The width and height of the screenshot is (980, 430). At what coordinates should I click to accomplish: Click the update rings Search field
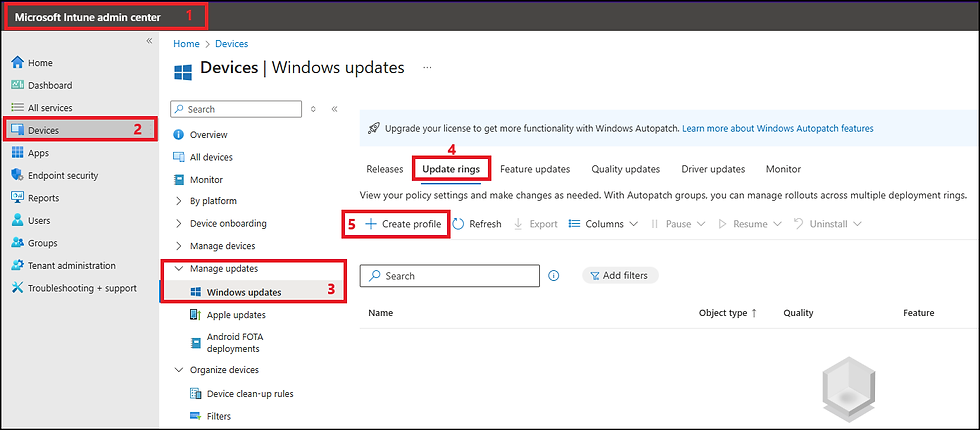pos(450,276)
